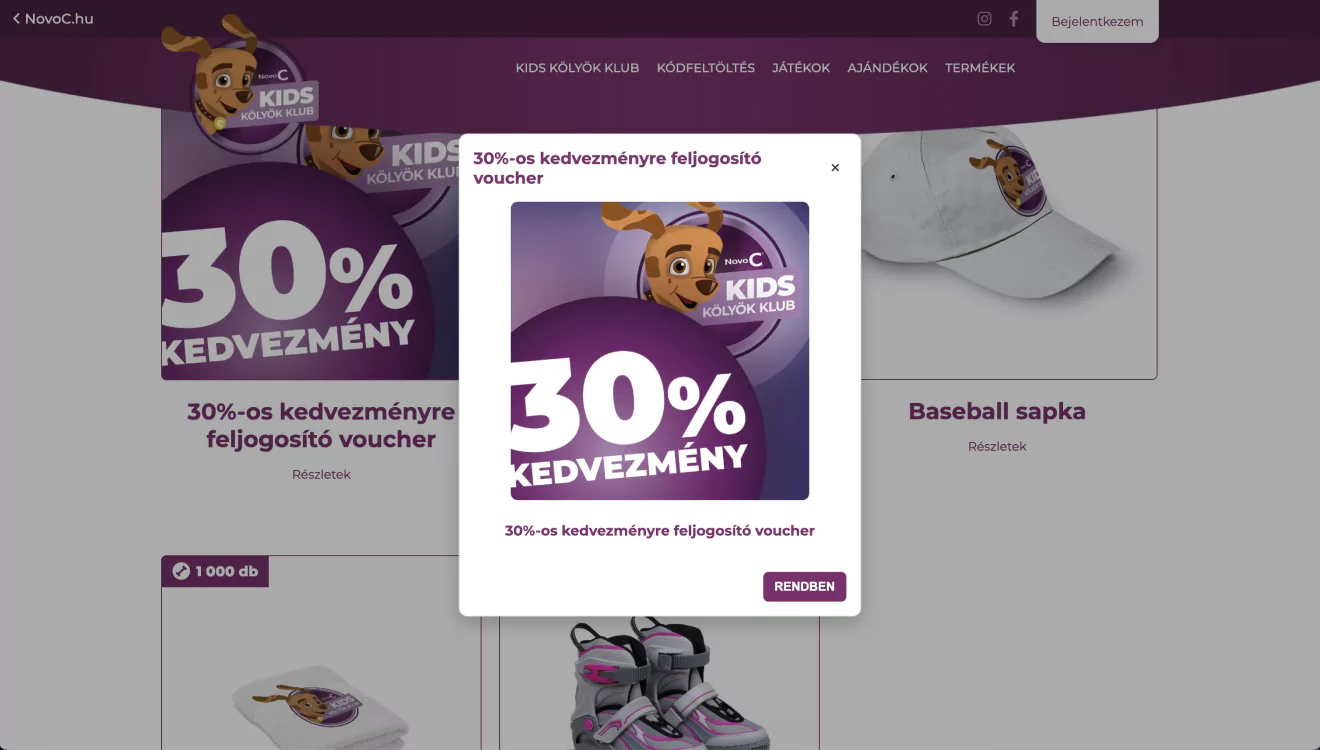The width and height of the screenshot is (1320, 750).
Task: Open Részletek under the 30% voucher
Action: (x=321, y=475)
